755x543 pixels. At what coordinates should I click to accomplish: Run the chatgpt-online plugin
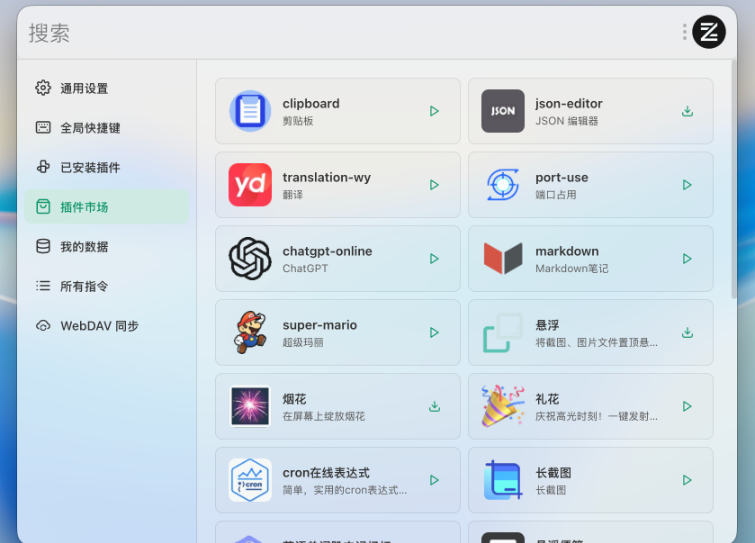[x=434, y=259]
